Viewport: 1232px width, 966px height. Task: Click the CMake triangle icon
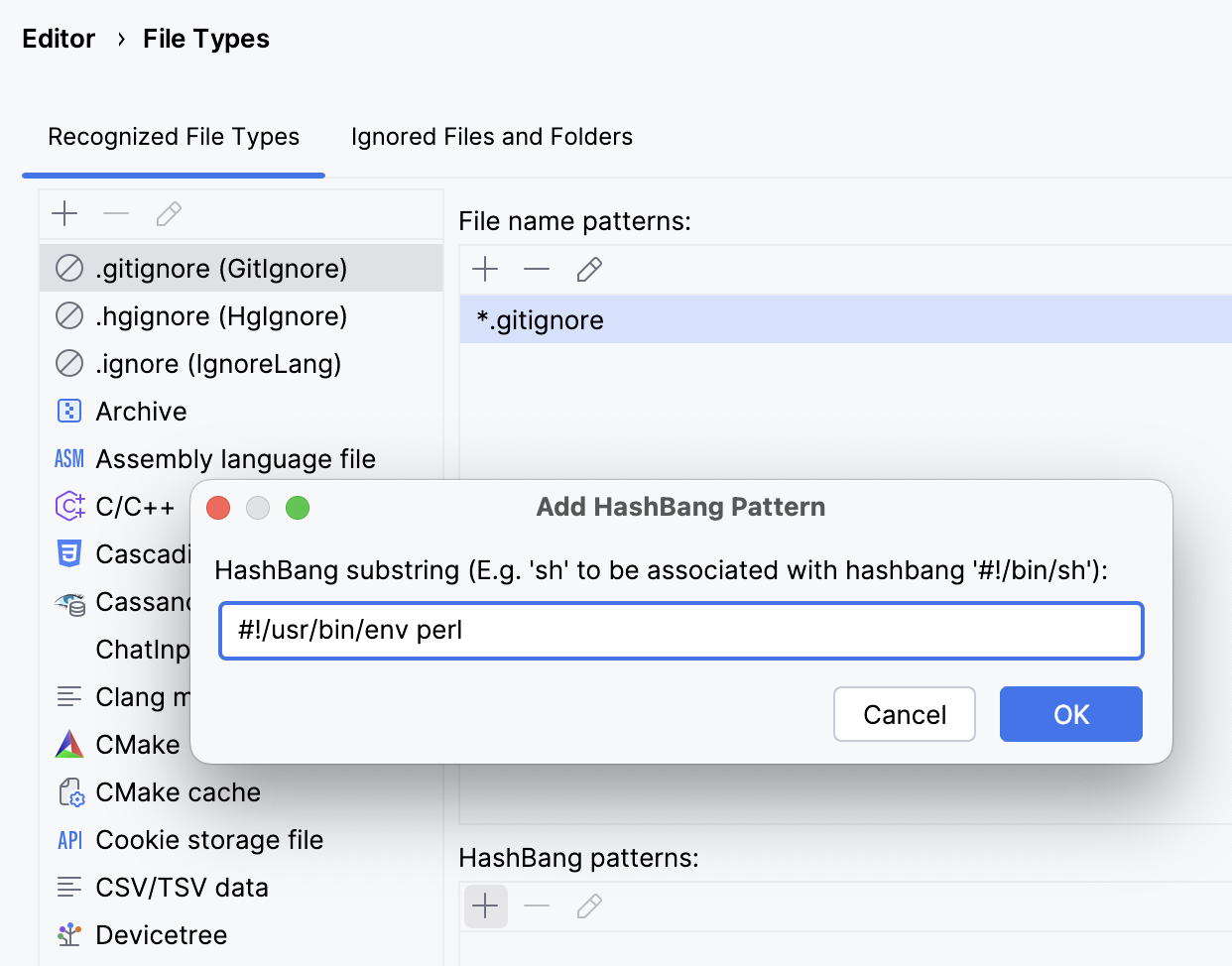click(68, 744)
